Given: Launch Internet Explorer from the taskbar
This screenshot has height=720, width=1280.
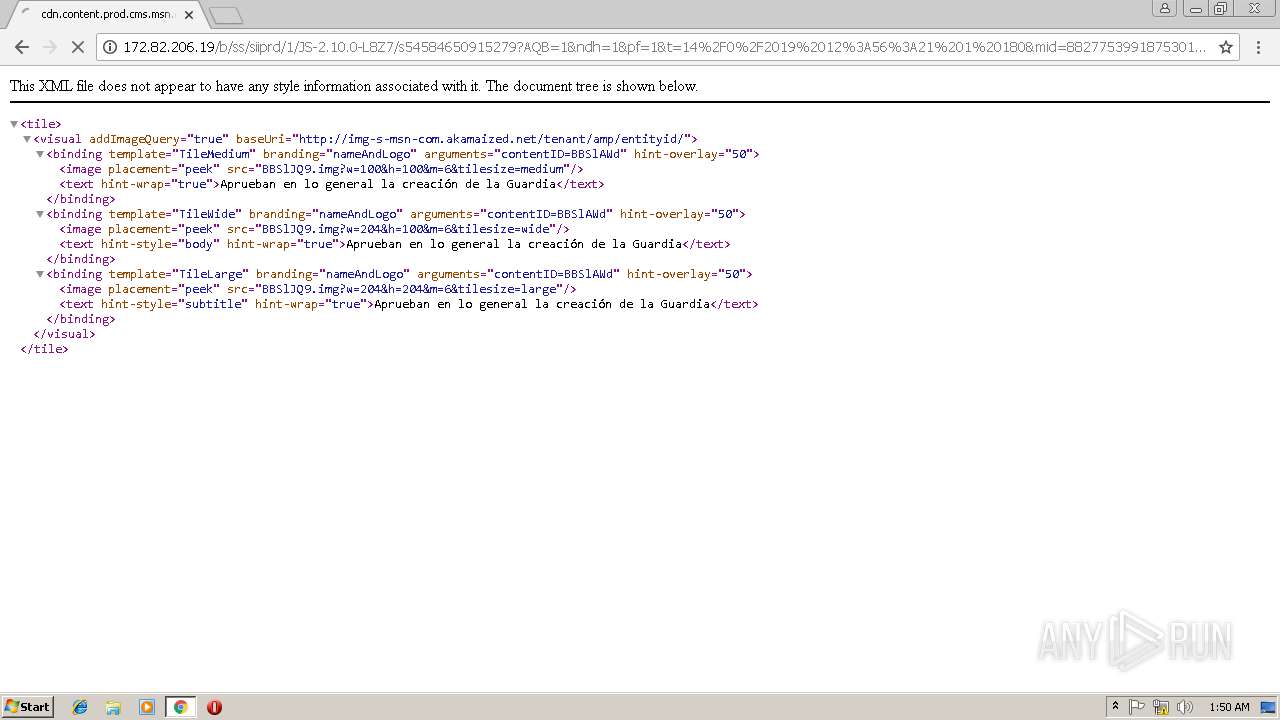Looking at the screenshot, I should point(81,707).
